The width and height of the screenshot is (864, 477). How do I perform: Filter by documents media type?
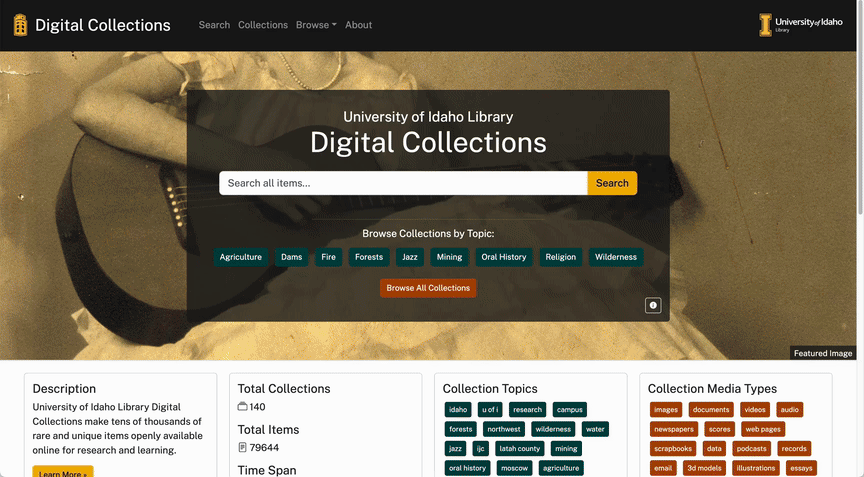(711, 410)
